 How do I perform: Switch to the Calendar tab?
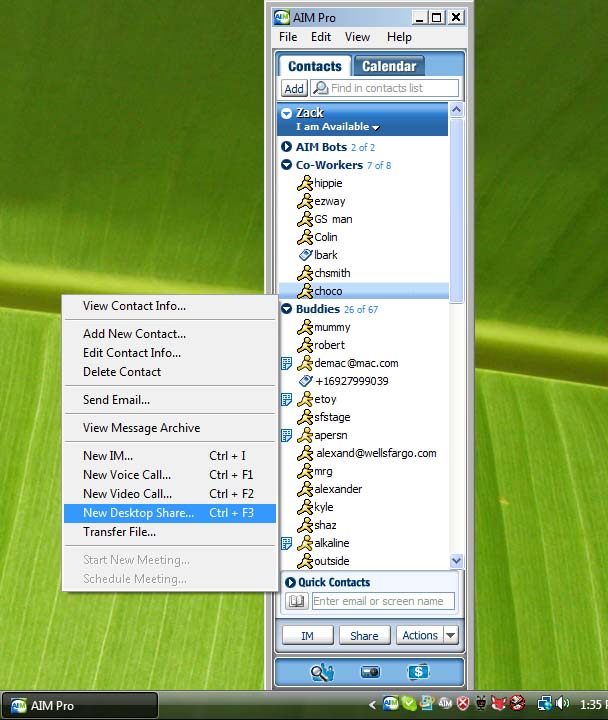pyautogui.click(x=388, y=66)
